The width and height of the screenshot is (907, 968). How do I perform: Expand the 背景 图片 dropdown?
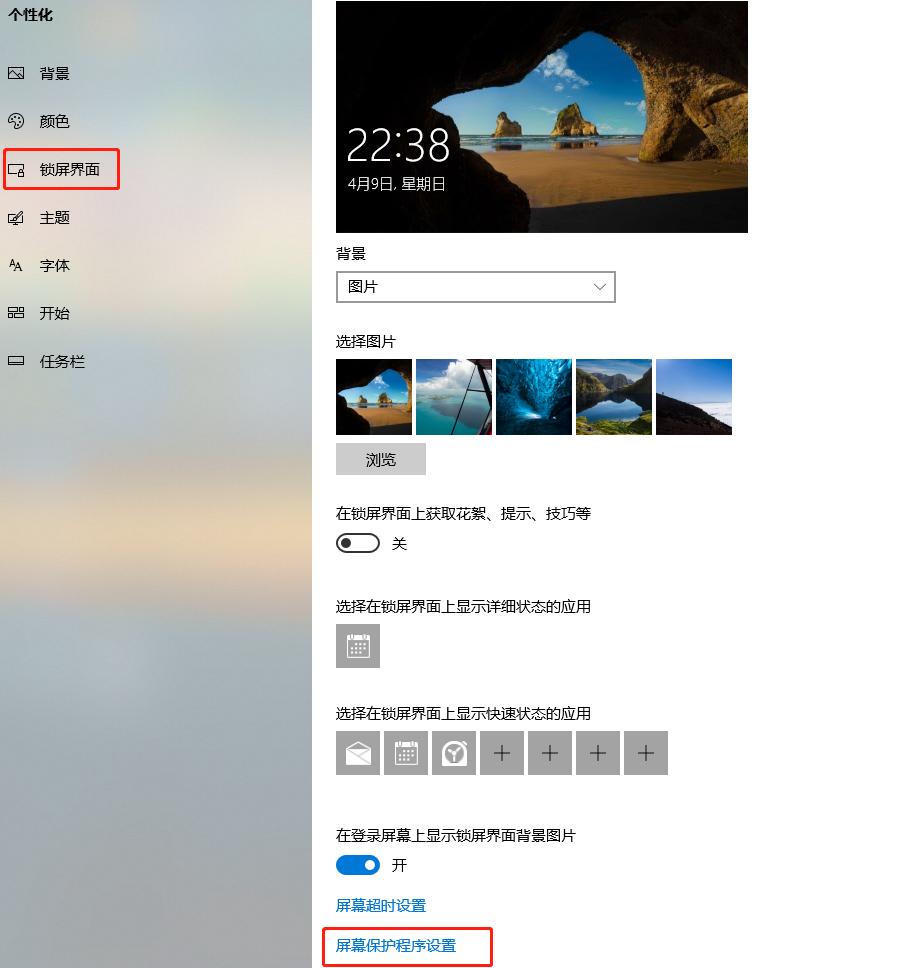click(x=475, y=287)
